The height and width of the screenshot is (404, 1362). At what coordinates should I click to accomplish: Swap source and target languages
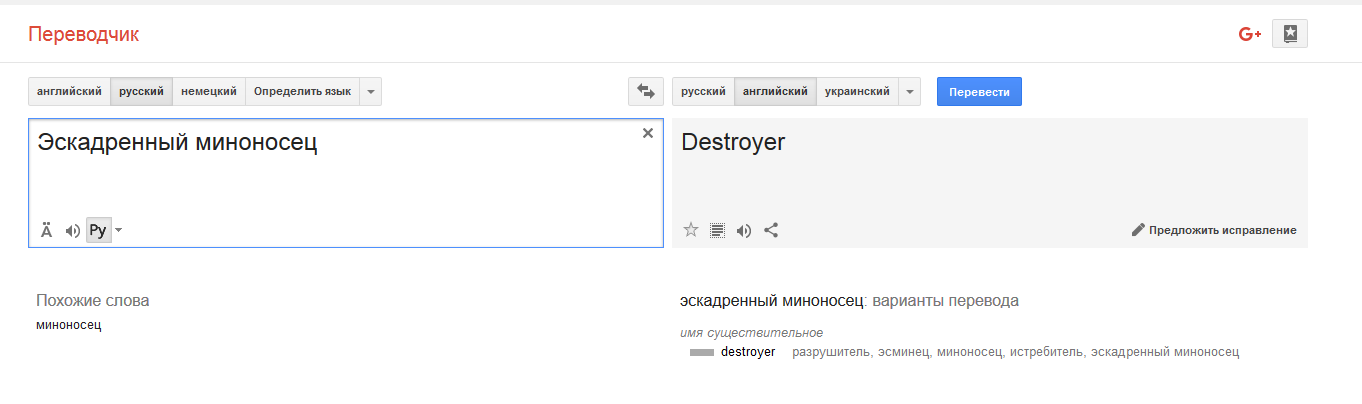tap(645, 91)
